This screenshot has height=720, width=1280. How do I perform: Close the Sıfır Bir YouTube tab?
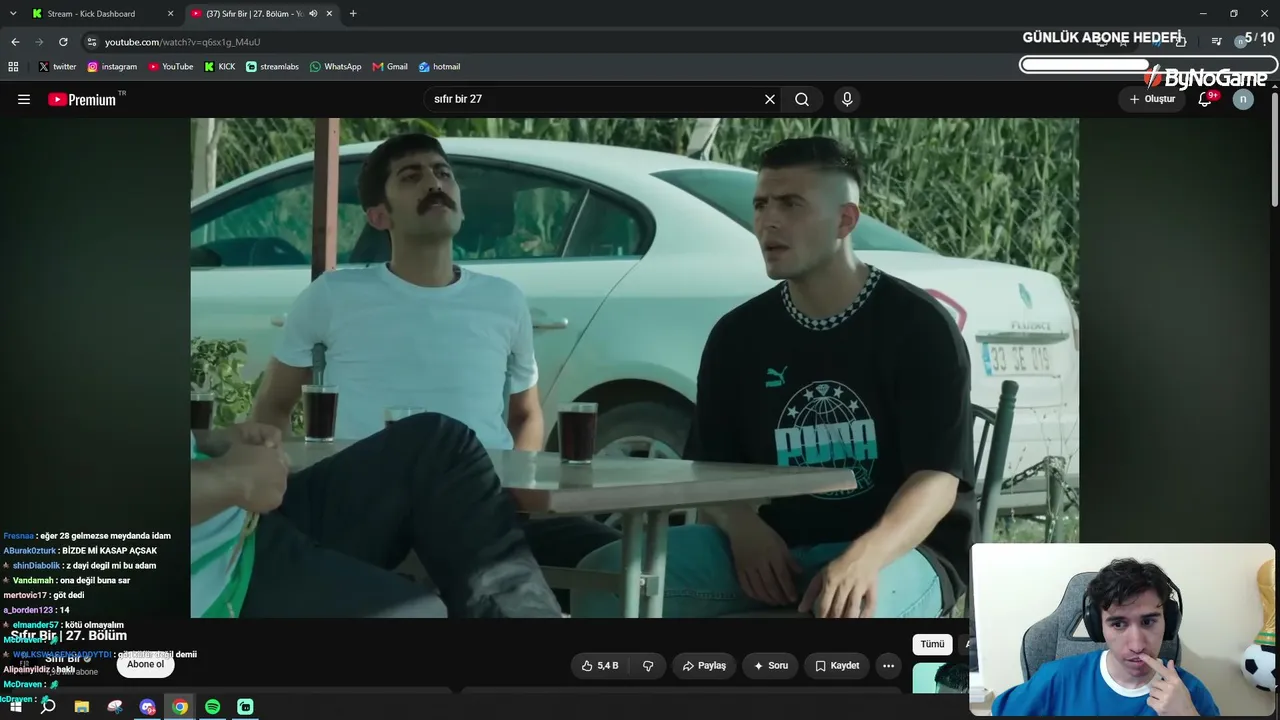[329, 14]
